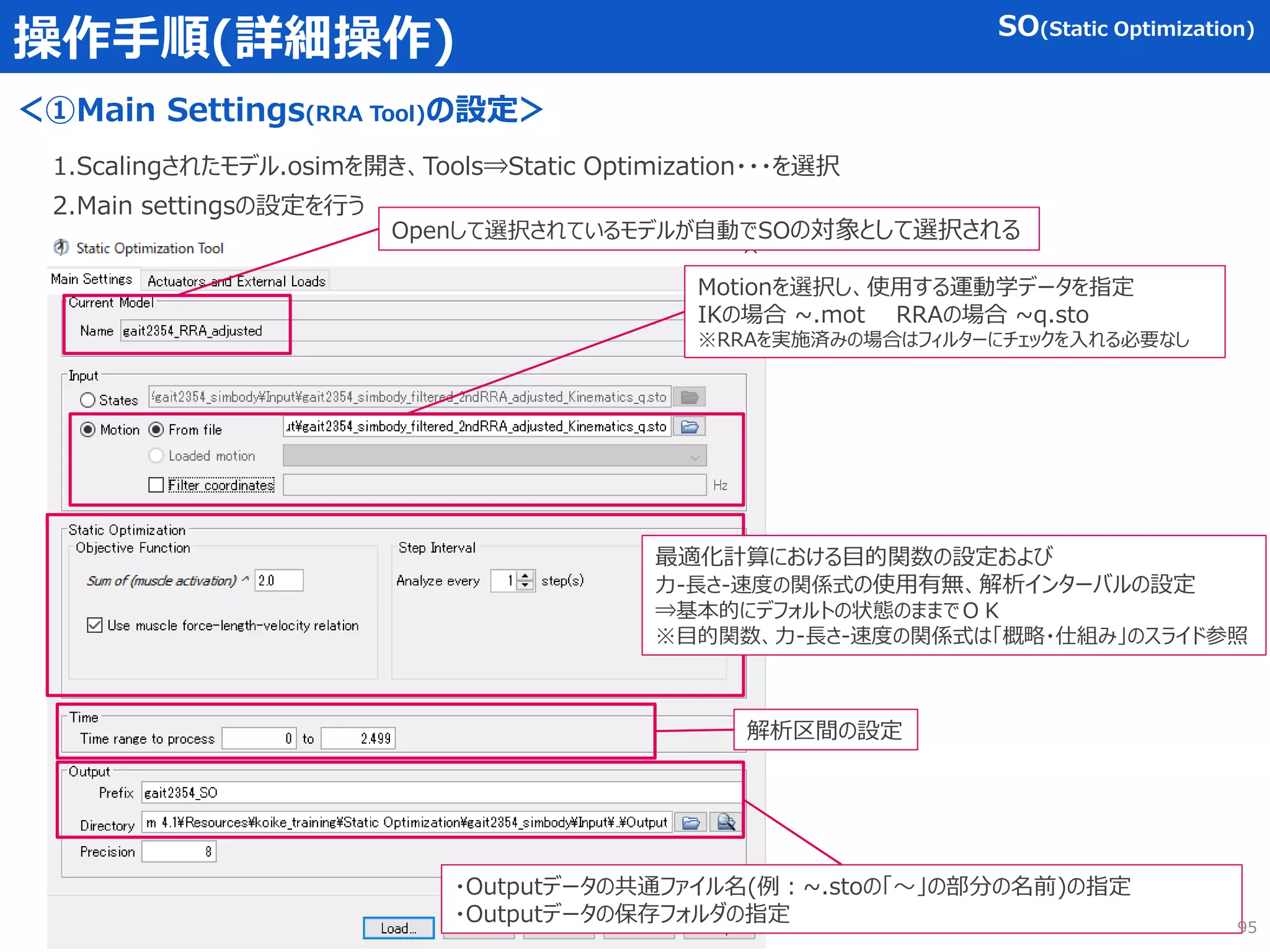The height and width of the screenshot is (952, 1270).
Task: Click the Filter coordinates Hz field
Action: tap(495, 485)
